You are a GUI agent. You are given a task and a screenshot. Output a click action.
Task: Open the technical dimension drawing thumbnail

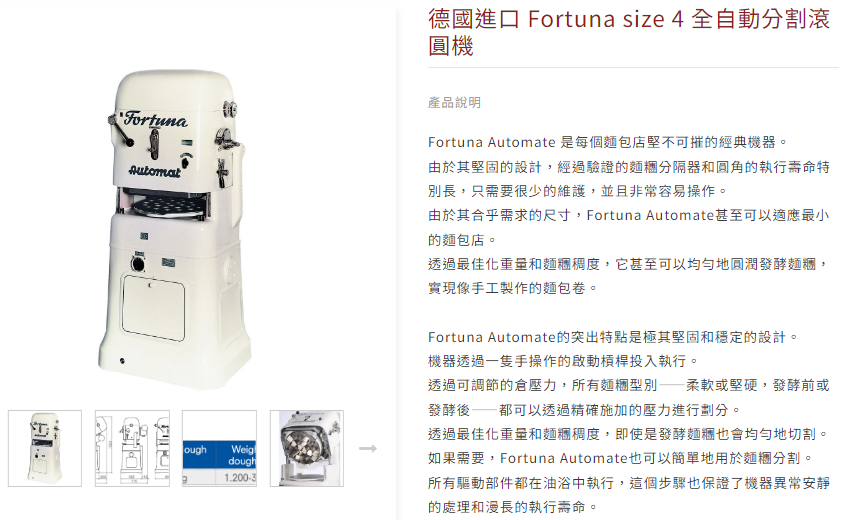(132, 448)
